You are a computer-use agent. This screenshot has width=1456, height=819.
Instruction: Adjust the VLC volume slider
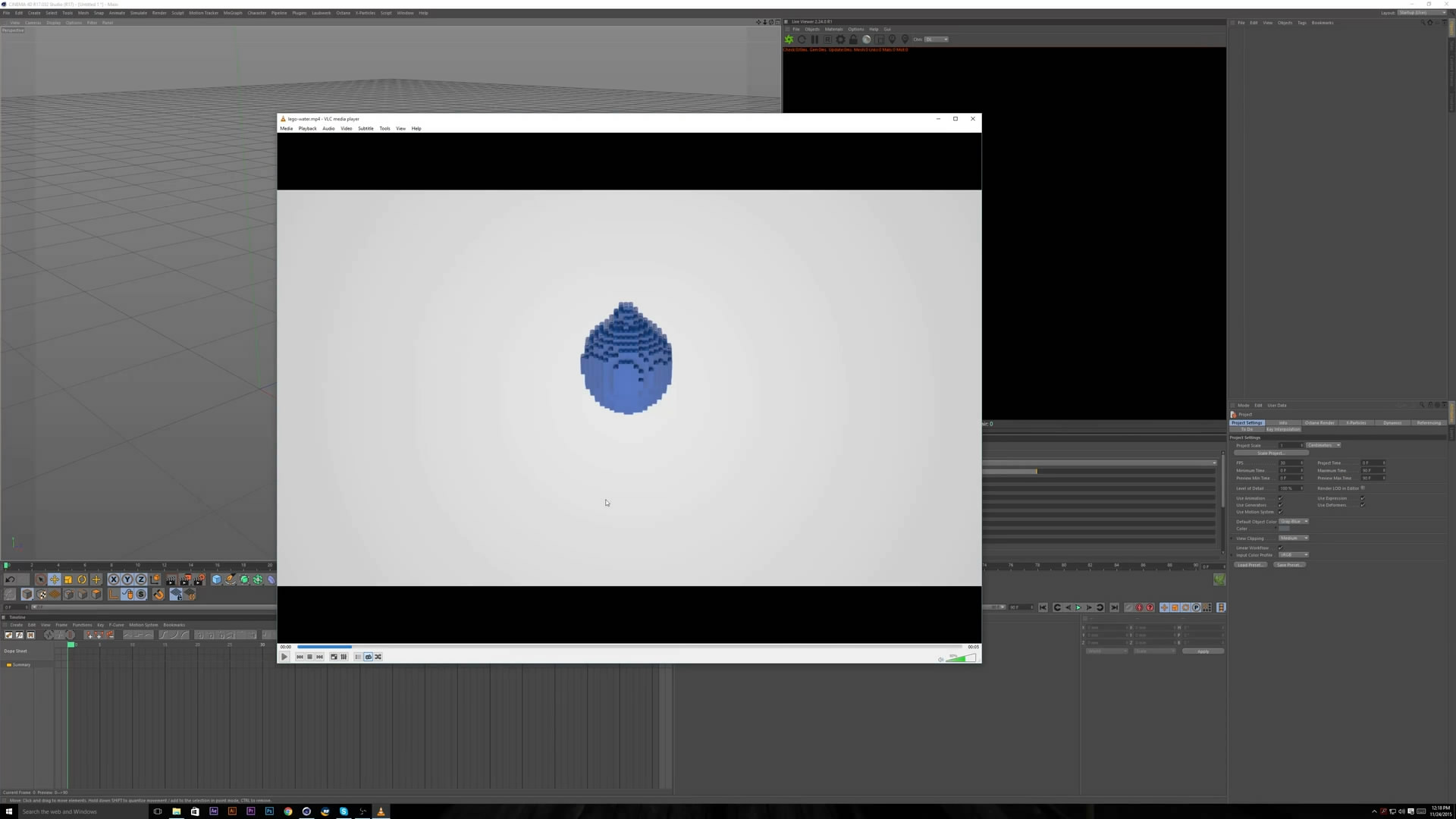pos(961,657)
